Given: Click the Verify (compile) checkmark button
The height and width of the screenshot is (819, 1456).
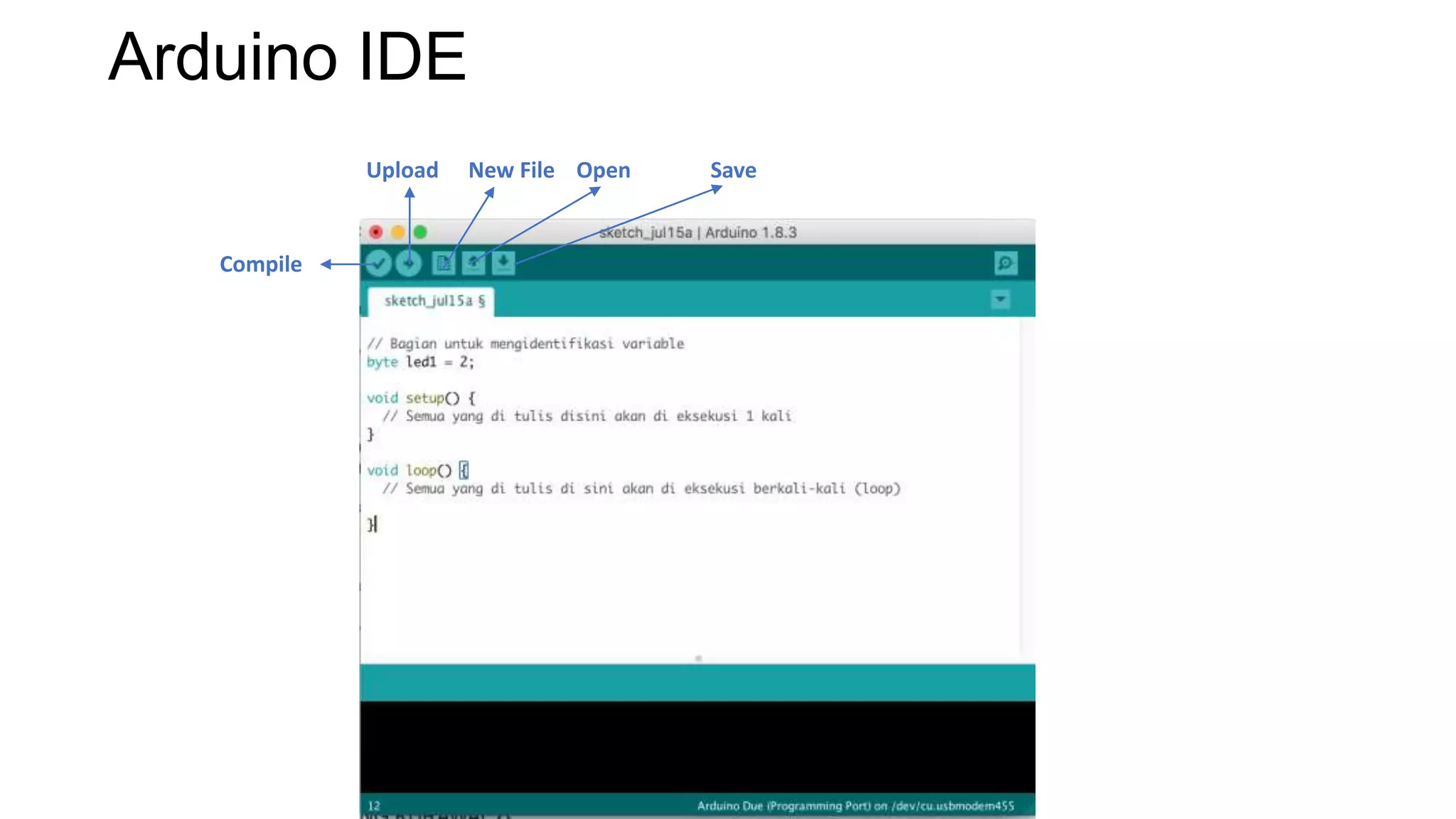Looking at the screenshot, I should 378,264.
